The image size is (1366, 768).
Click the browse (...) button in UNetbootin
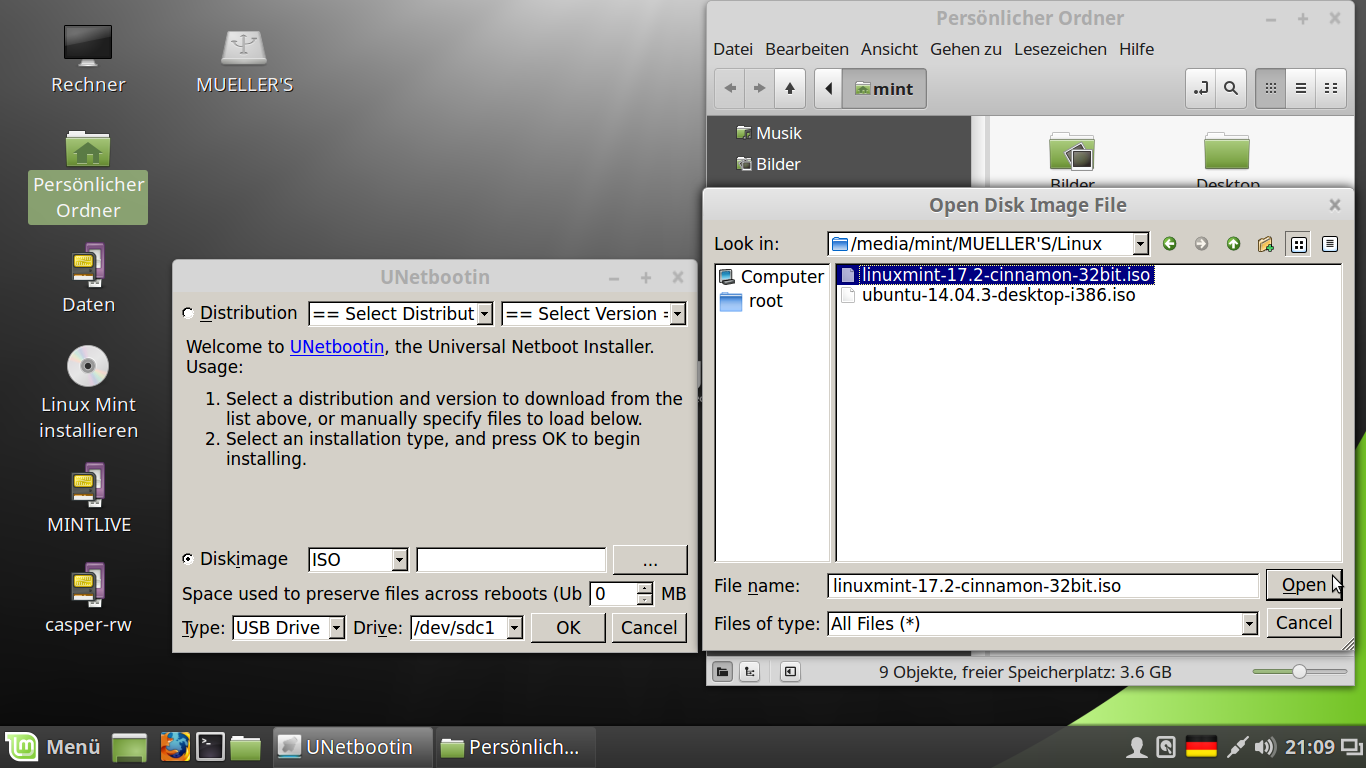tap(650, 560)
